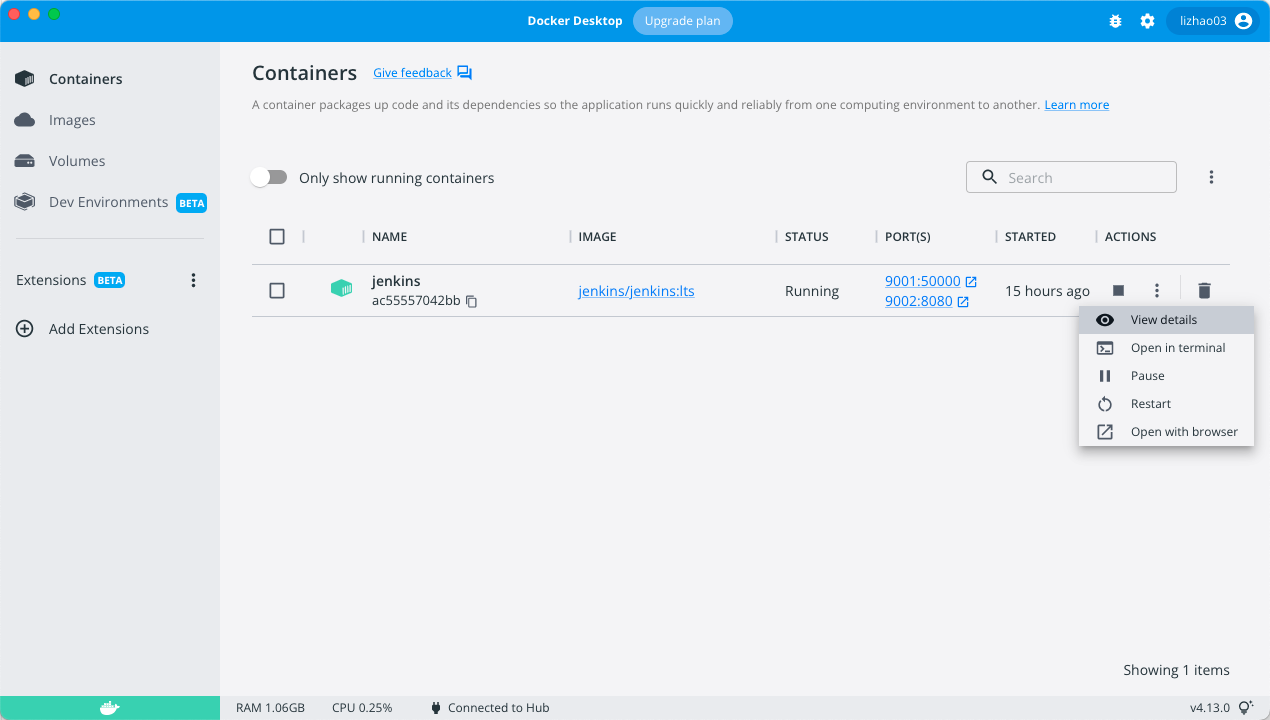
Task: Choose View details from the menu
Action: click(x=1166, y=320)
